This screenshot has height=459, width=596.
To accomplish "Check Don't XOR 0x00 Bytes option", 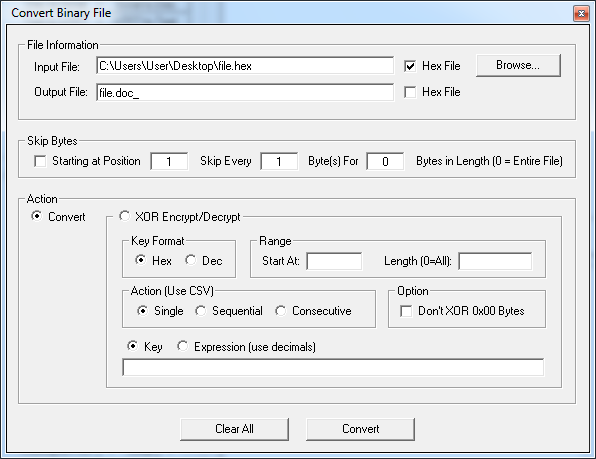I will coord(406,311).
